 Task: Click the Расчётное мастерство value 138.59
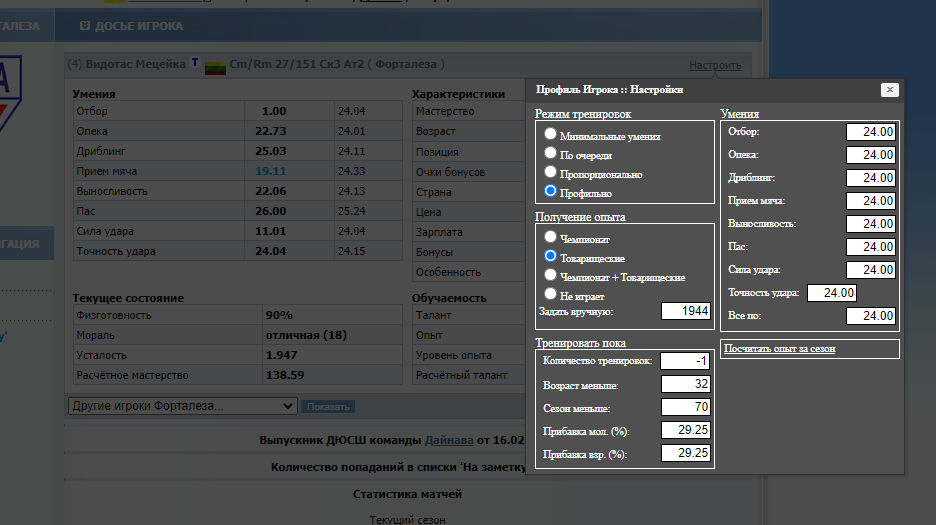285,375
